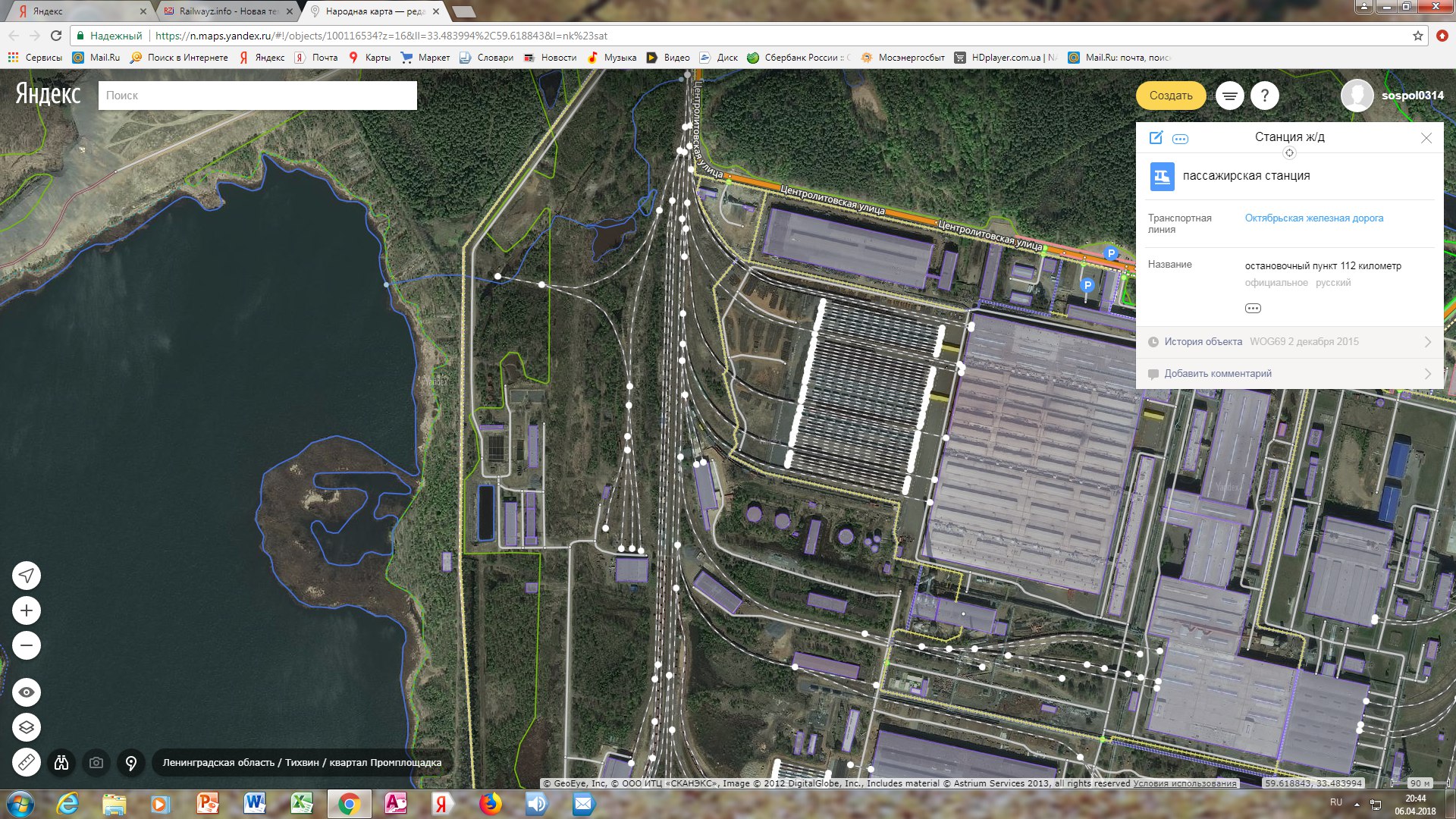Select the ruler measurement tool
Screen dimensions: 1456x819
pos(27,762)
